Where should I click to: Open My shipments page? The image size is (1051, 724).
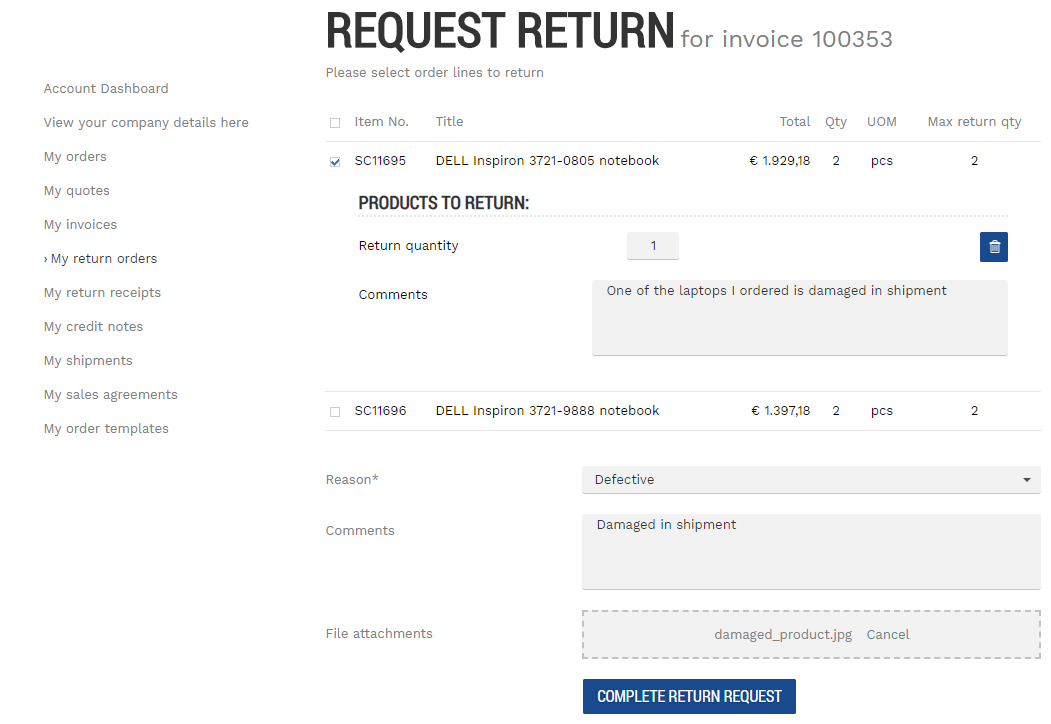[x=88, y=361]
